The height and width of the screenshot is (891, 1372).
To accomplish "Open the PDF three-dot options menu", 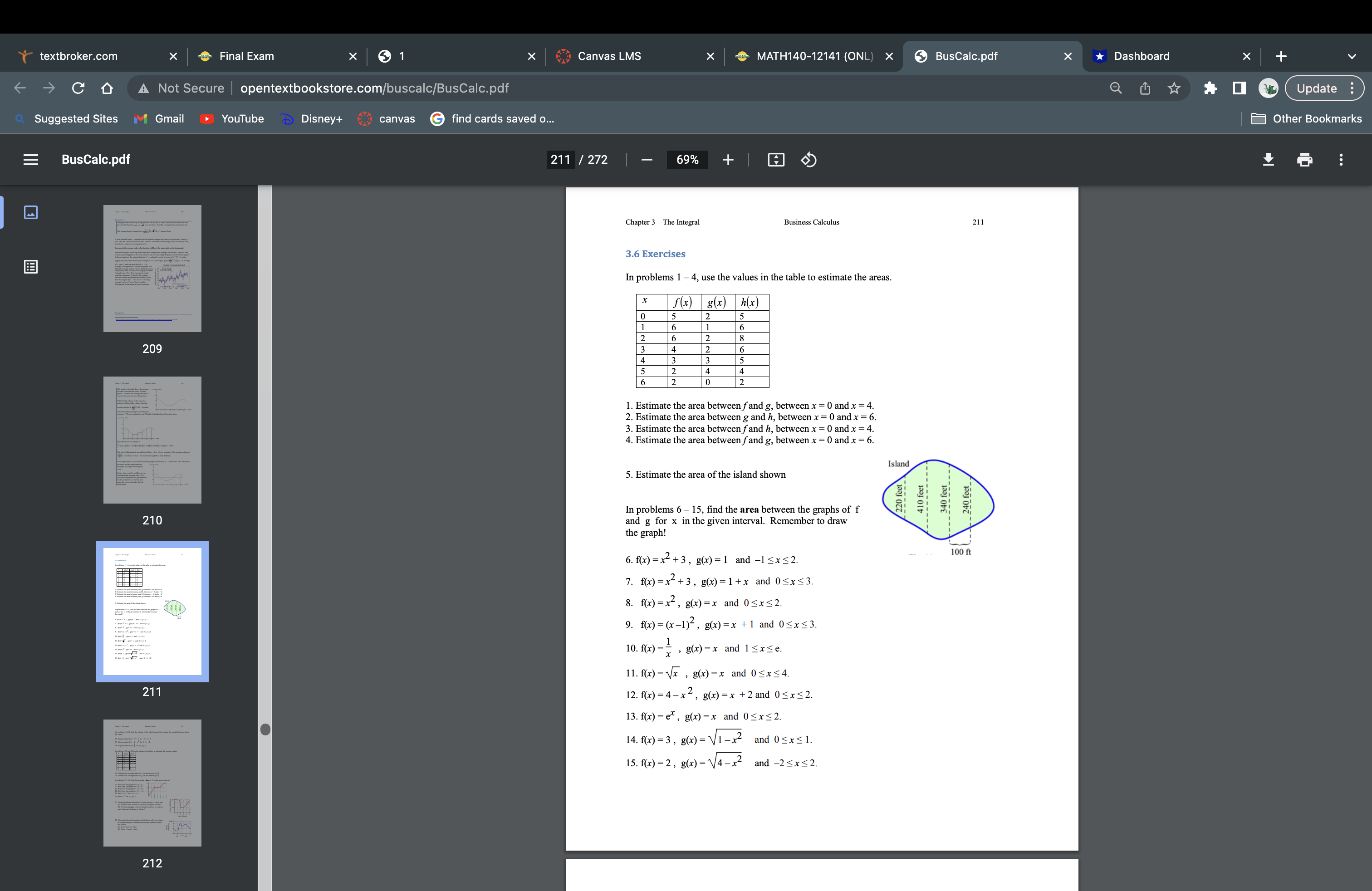I will click(x=1342, y=160).
